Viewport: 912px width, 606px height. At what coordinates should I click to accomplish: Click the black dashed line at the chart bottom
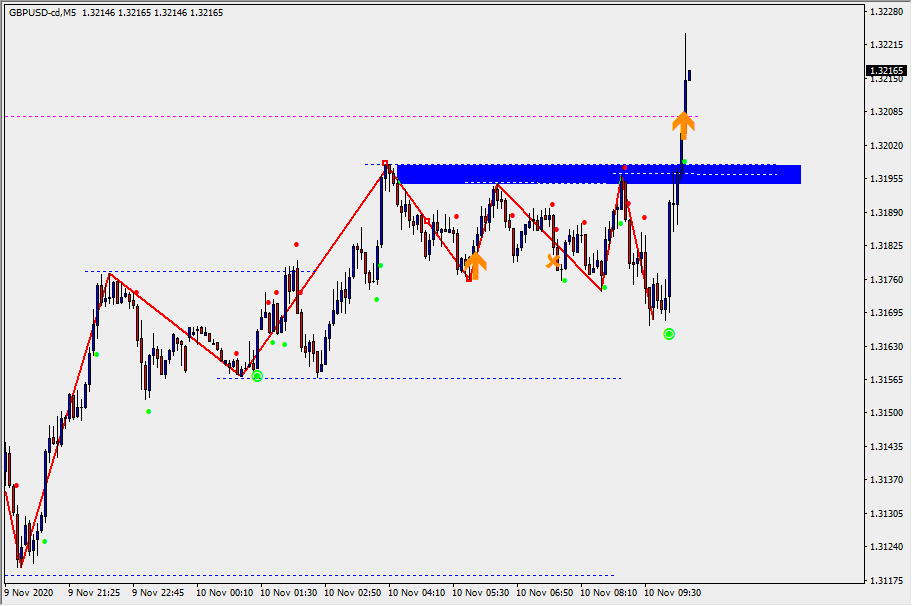(x=300, y=575)
